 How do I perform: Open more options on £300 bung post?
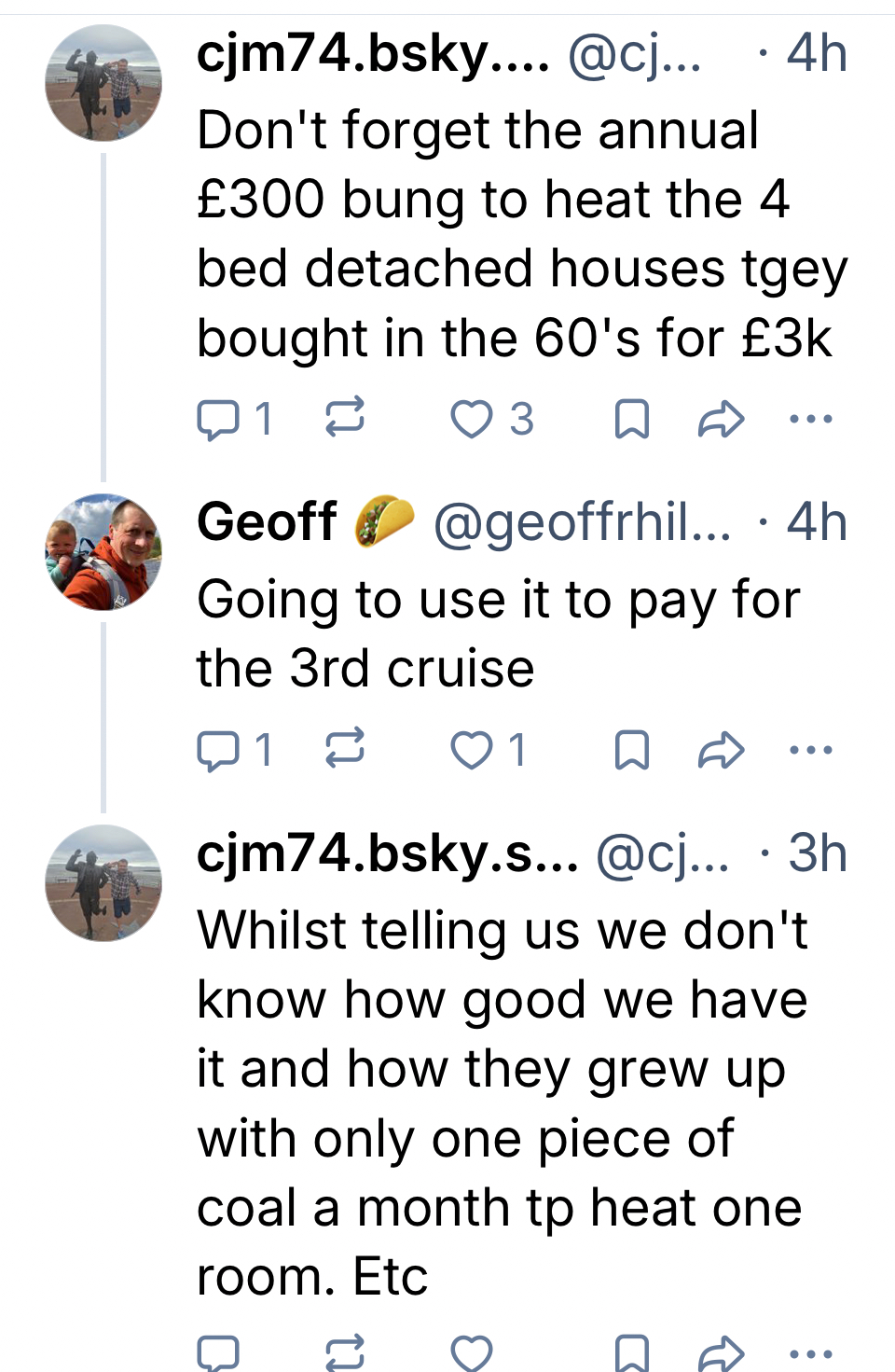(x=810, y=419)
